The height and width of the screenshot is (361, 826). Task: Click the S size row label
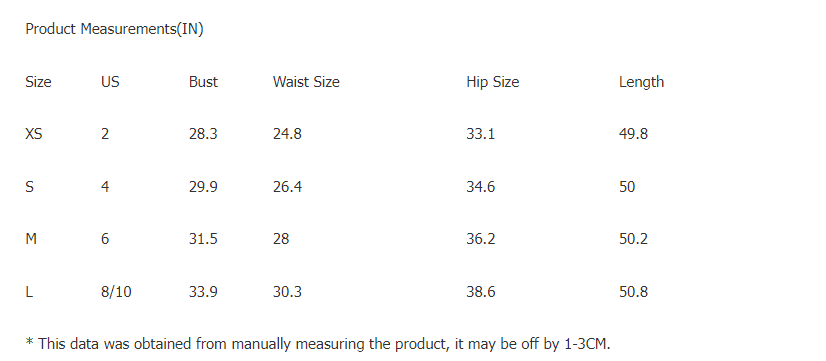tap(30, 187)
